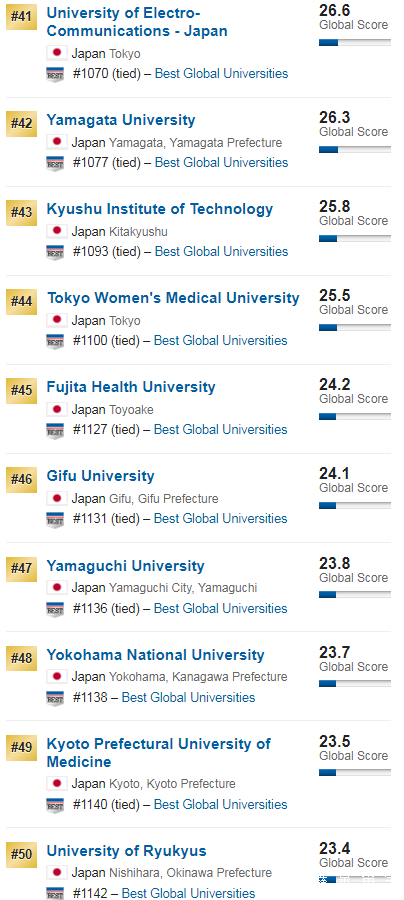This screenshot has width=404, height=900.
Task: Open University of Electro-Communications - Japan link
Action: click(137, 22)
